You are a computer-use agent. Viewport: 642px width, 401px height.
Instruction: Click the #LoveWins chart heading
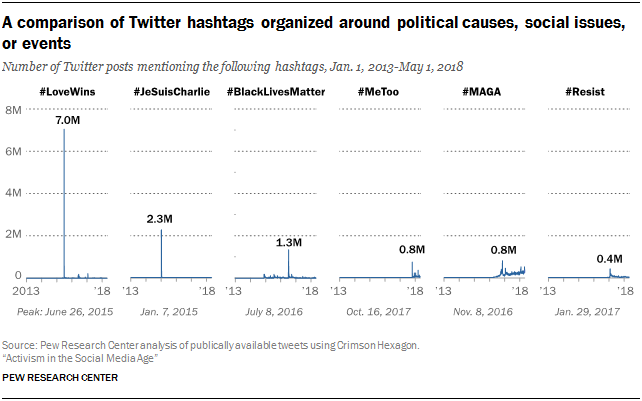66,93
